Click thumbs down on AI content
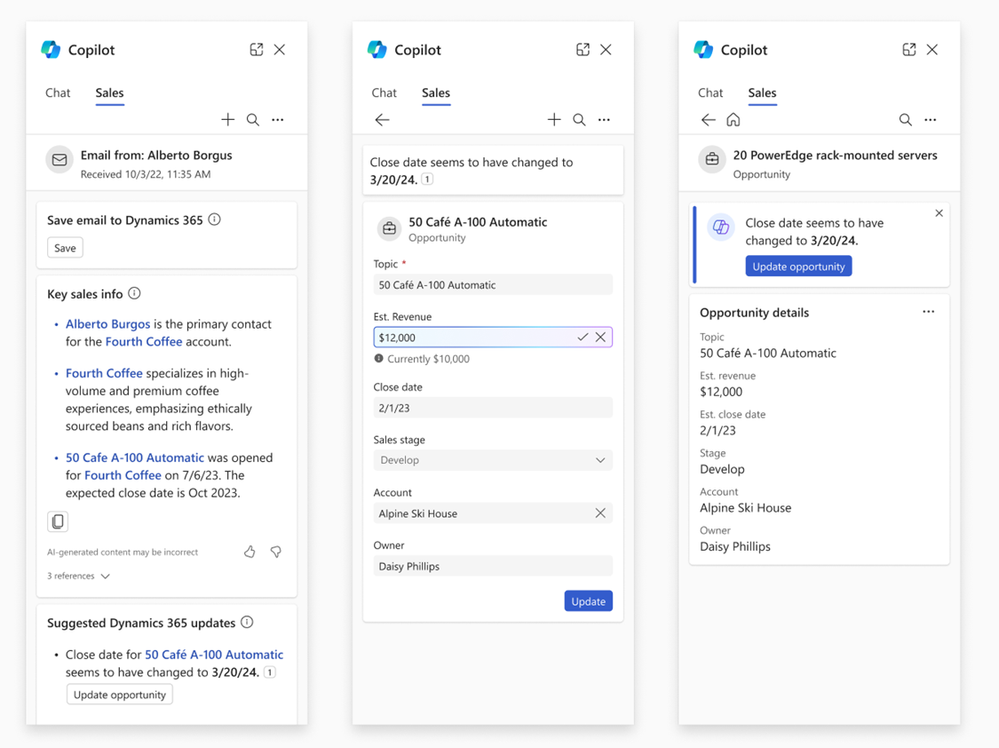 tap(276, 552)
